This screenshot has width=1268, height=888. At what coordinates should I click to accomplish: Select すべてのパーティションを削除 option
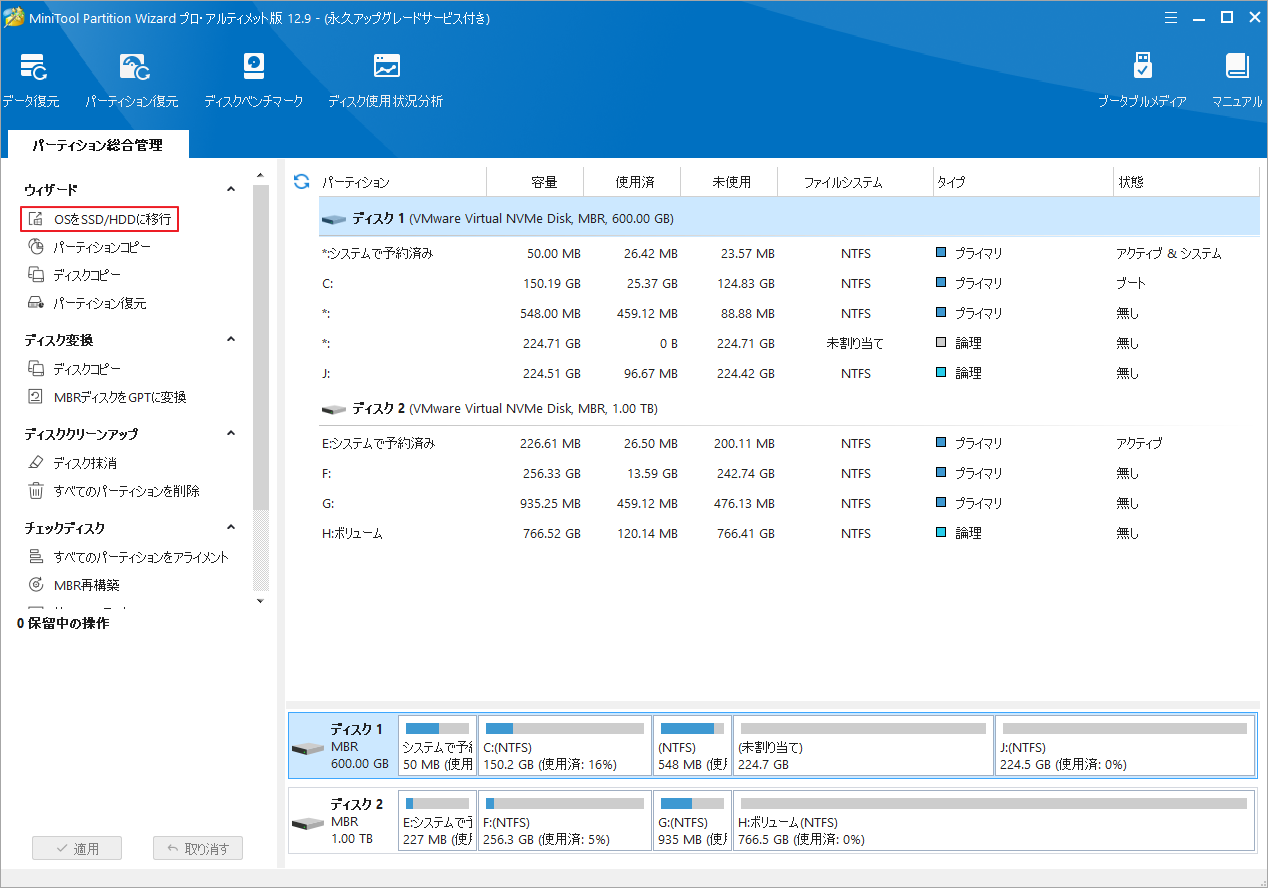pyautogui.click(x=125, y=490)
